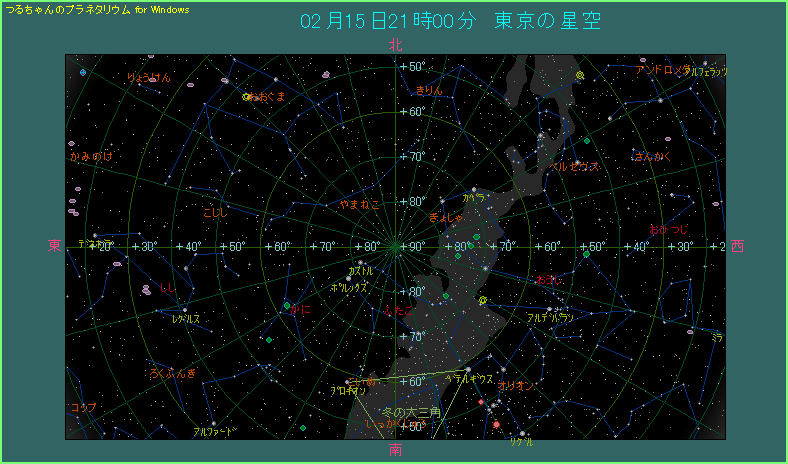Select the カペラ star label
The image size is (788, 464).
(x=472, y=198)
